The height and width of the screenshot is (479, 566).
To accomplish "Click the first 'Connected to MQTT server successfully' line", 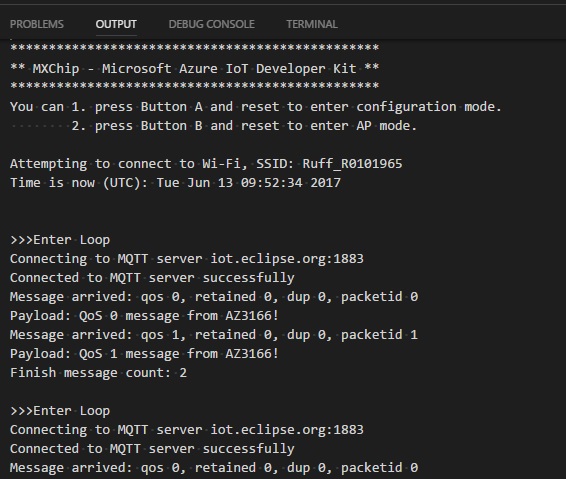I will (152, 278).
